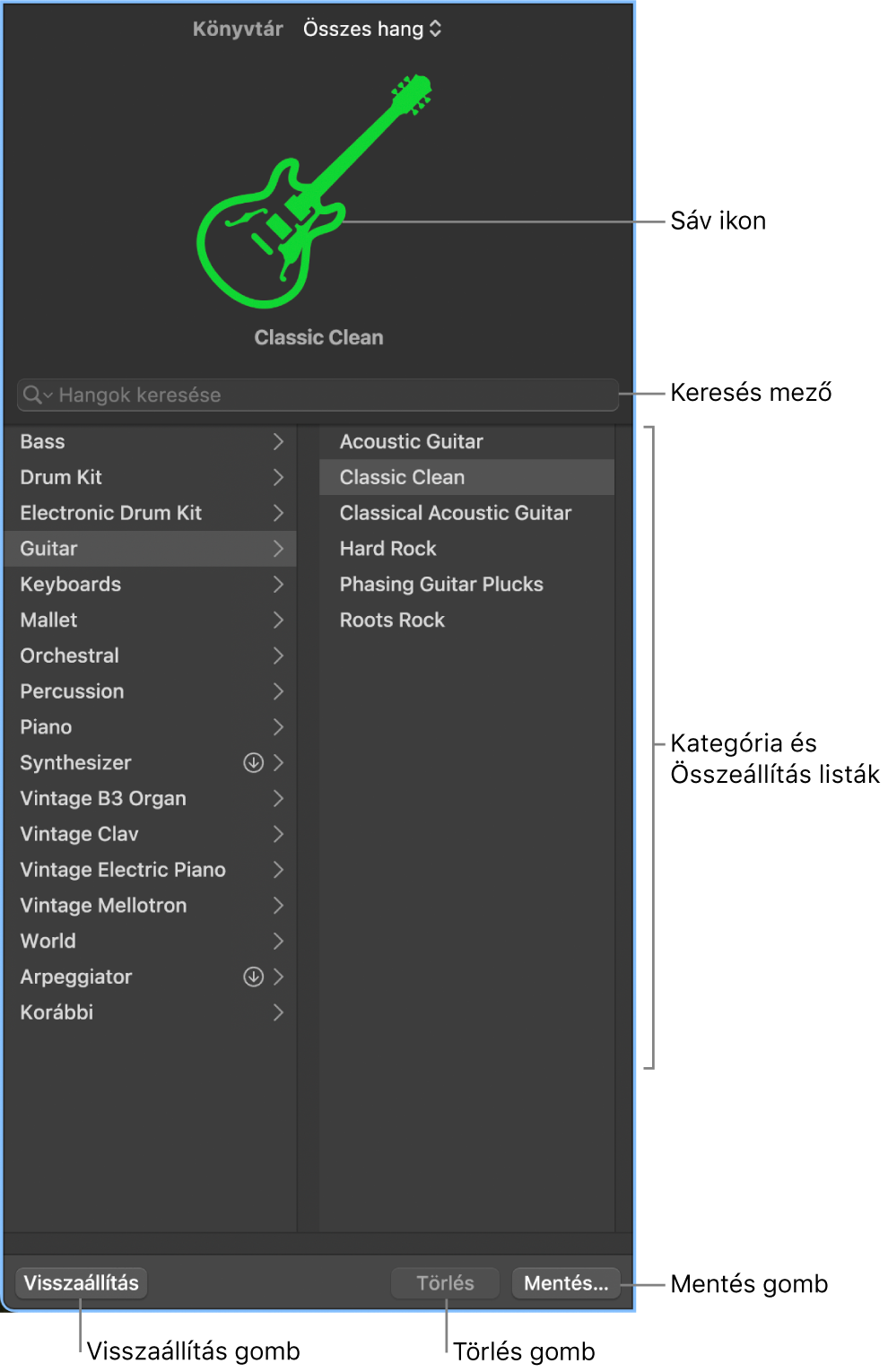Download Arpeggiator content with the download icon
Screen dimensions: 888x1372
pyautogui.click(x=254, y=977)
